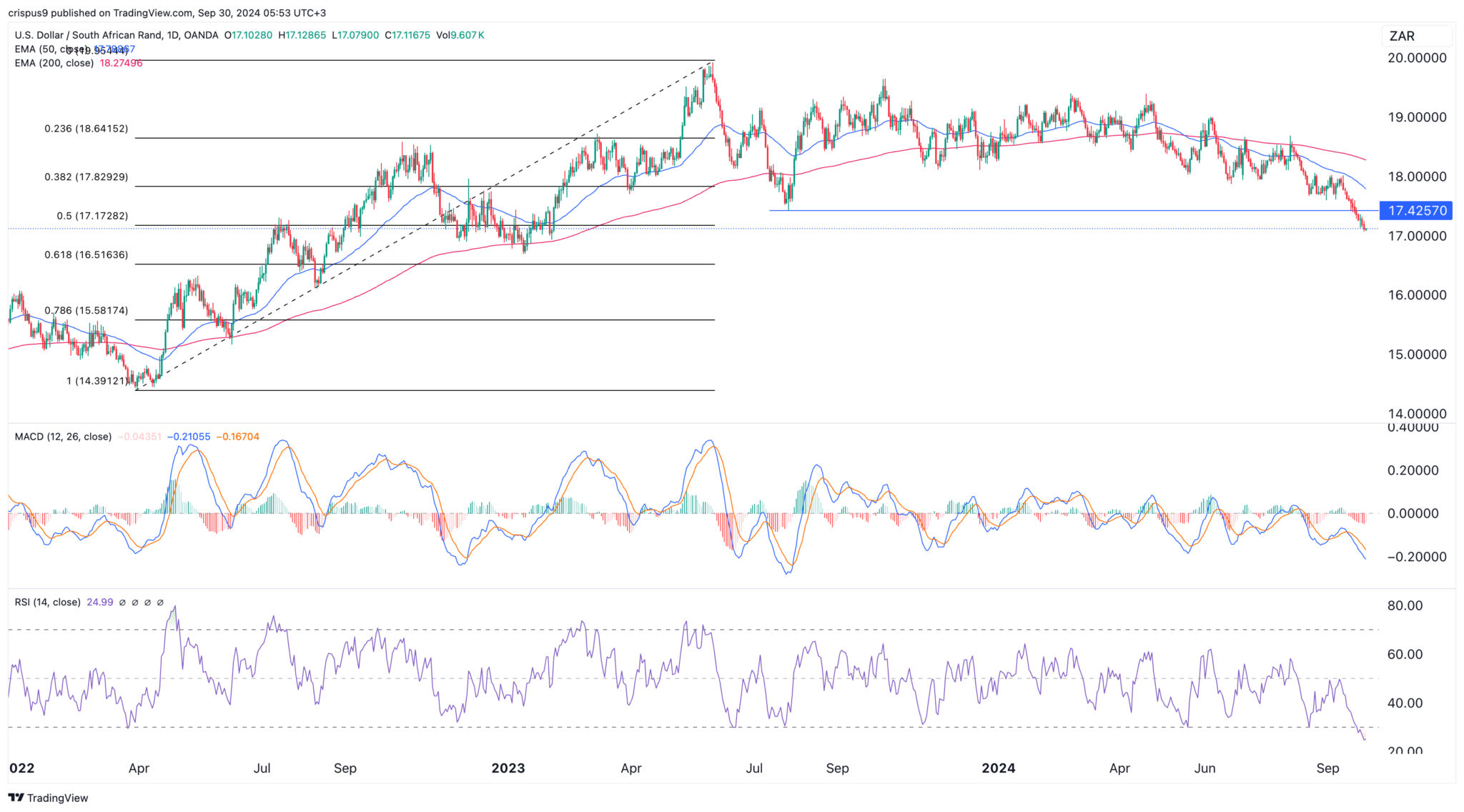This screenshot has width=1464, height=812.
Task: Click the second Ø icon beside RSI value
Action: click(x=134, y=603)
